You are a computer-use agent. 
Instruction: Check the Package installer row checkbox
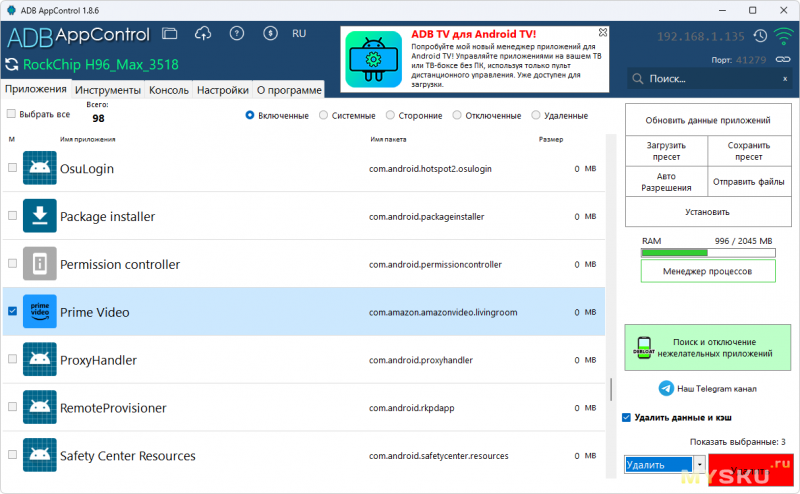coord(13,215)
